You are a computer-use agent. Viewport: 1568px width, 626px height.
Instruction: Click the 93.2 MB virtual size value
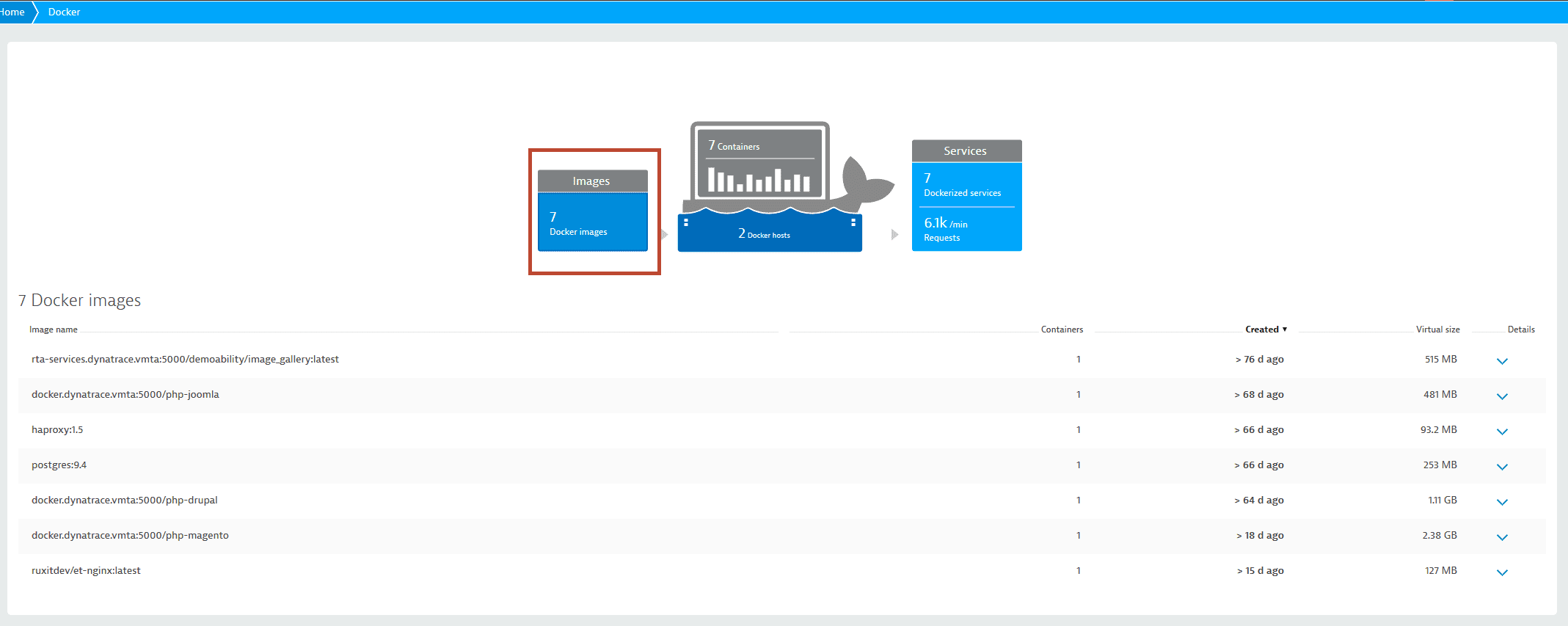(1439, 429)
